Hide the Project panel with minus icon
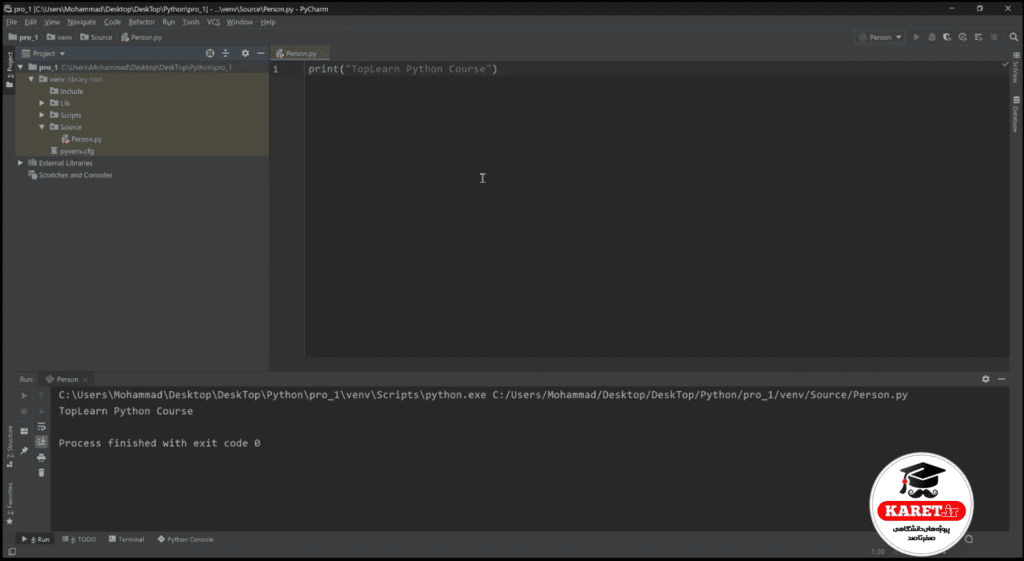This screenshot has width=1024, height=561. tap(261, 54)
